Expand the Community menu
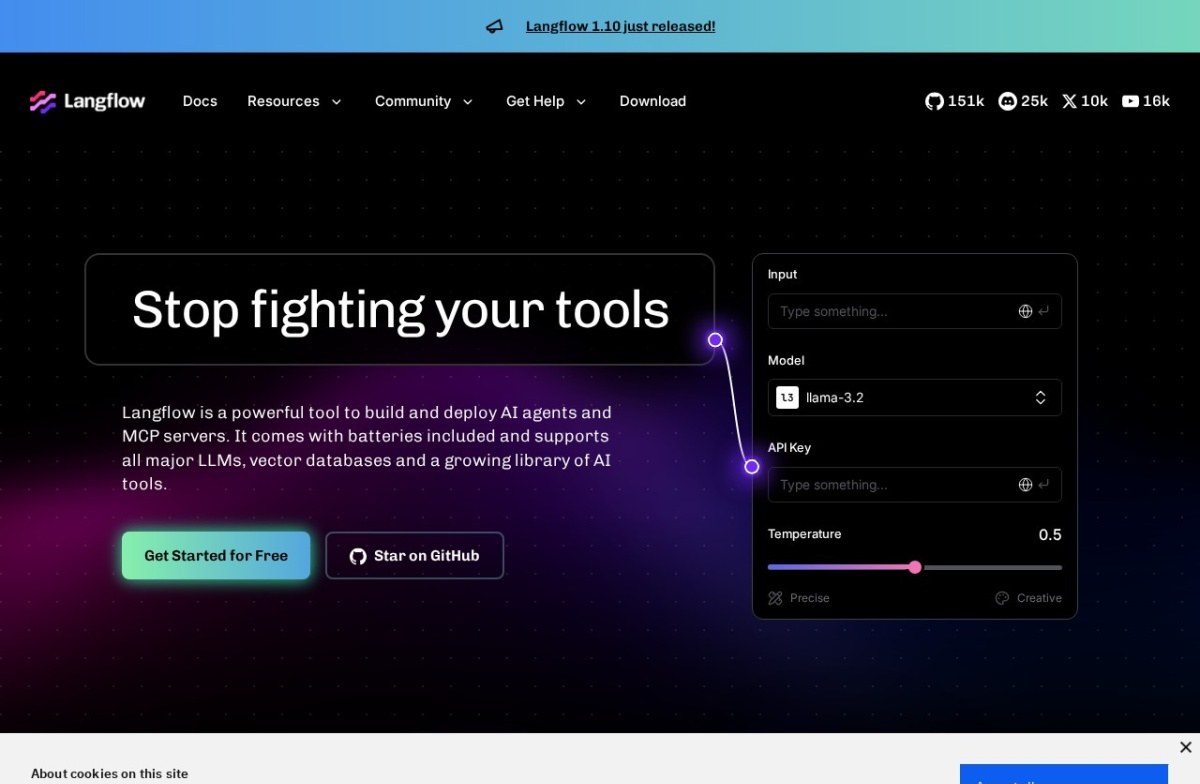Viewport: 1200px width, 784px height. coord(424,101)
